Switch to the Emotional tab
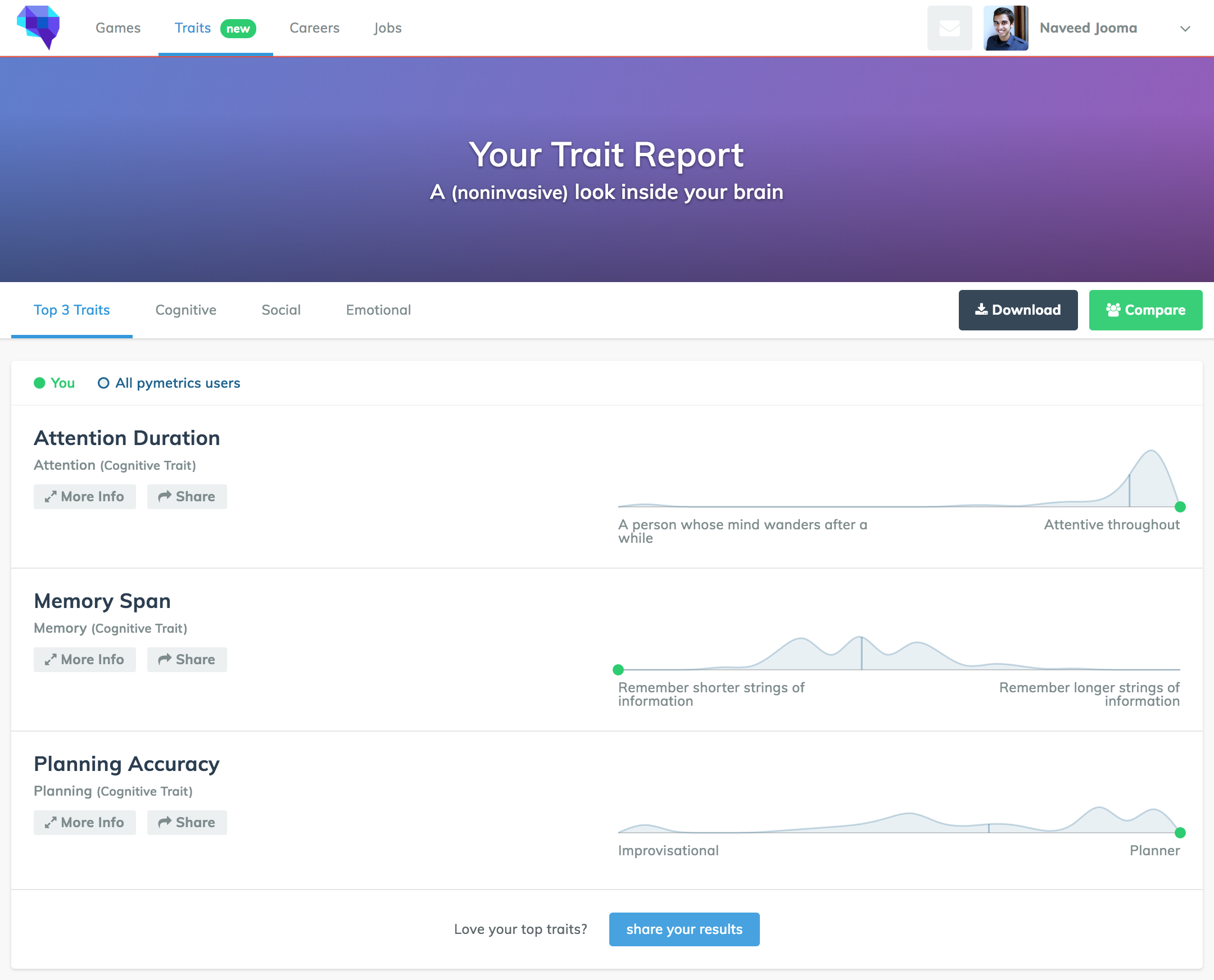 [378, 310]
